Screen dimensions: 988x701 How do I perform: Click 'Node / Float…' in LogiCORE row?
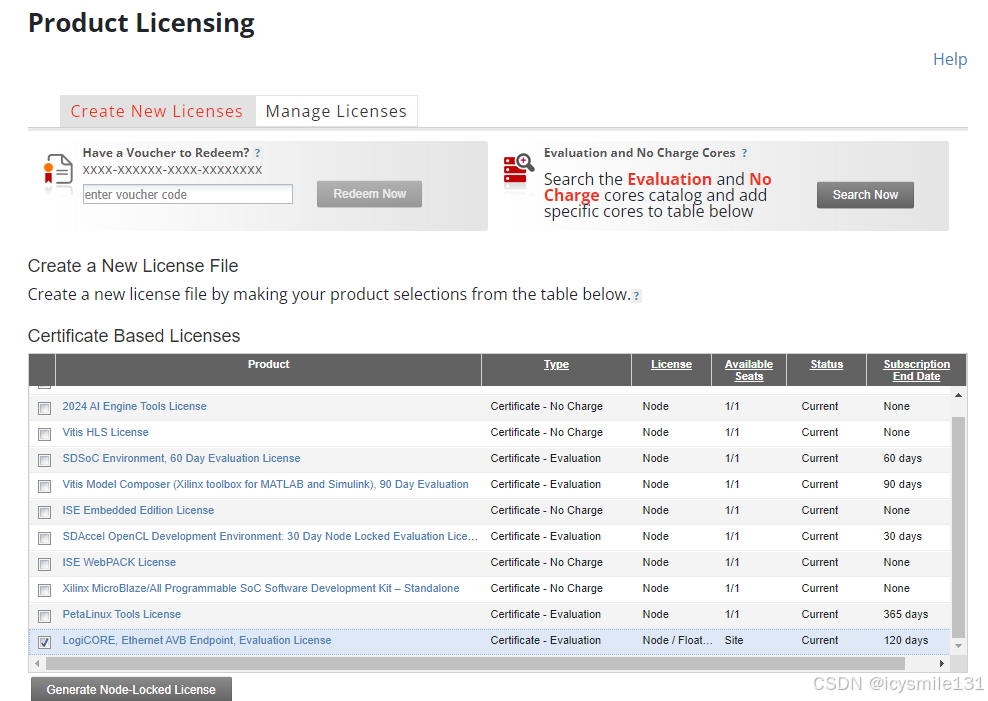677,640
